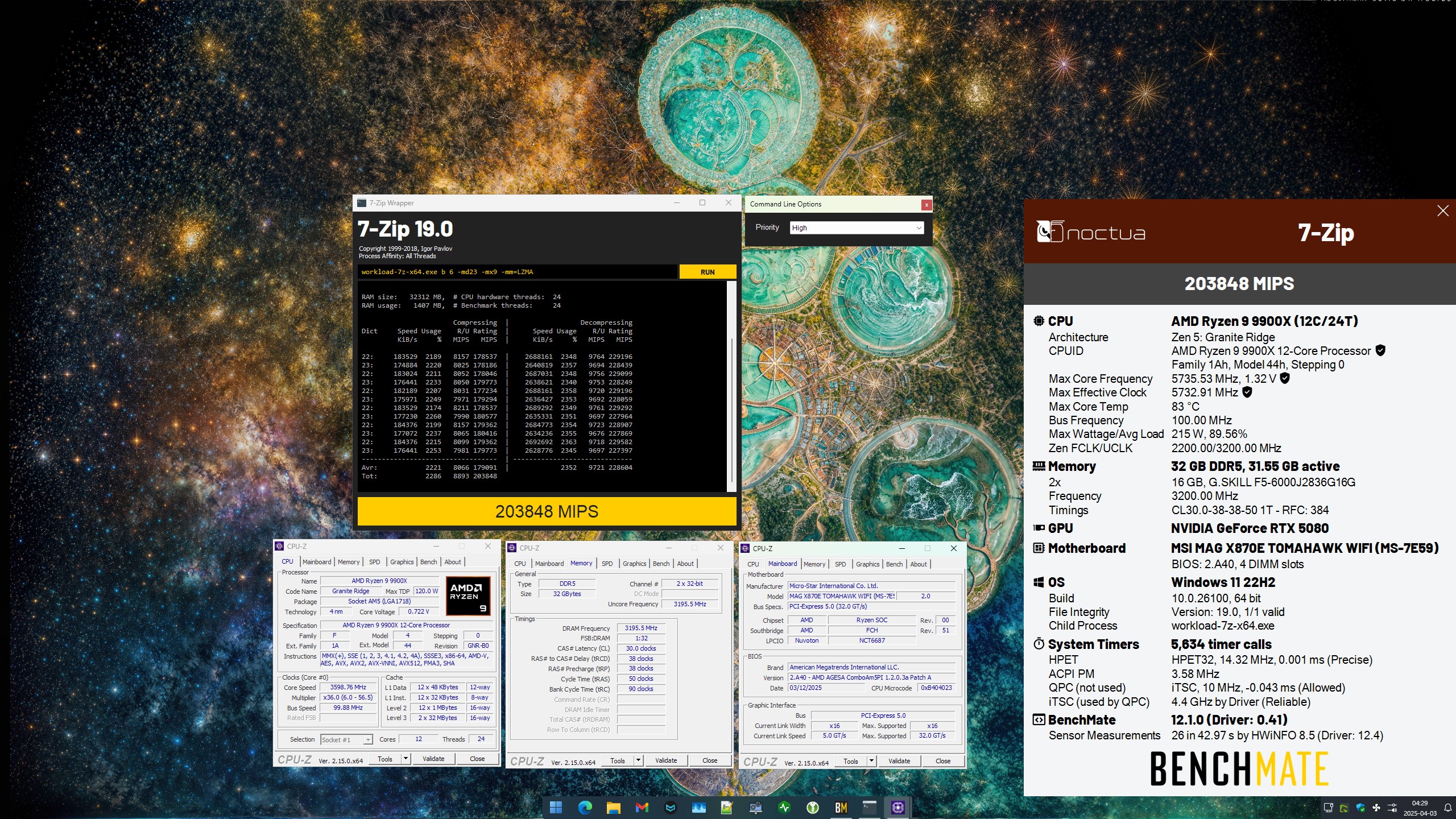1456x819 pixels.
Task: Click Close button in CPU-Z Memory window
Action: coord(710,760)
